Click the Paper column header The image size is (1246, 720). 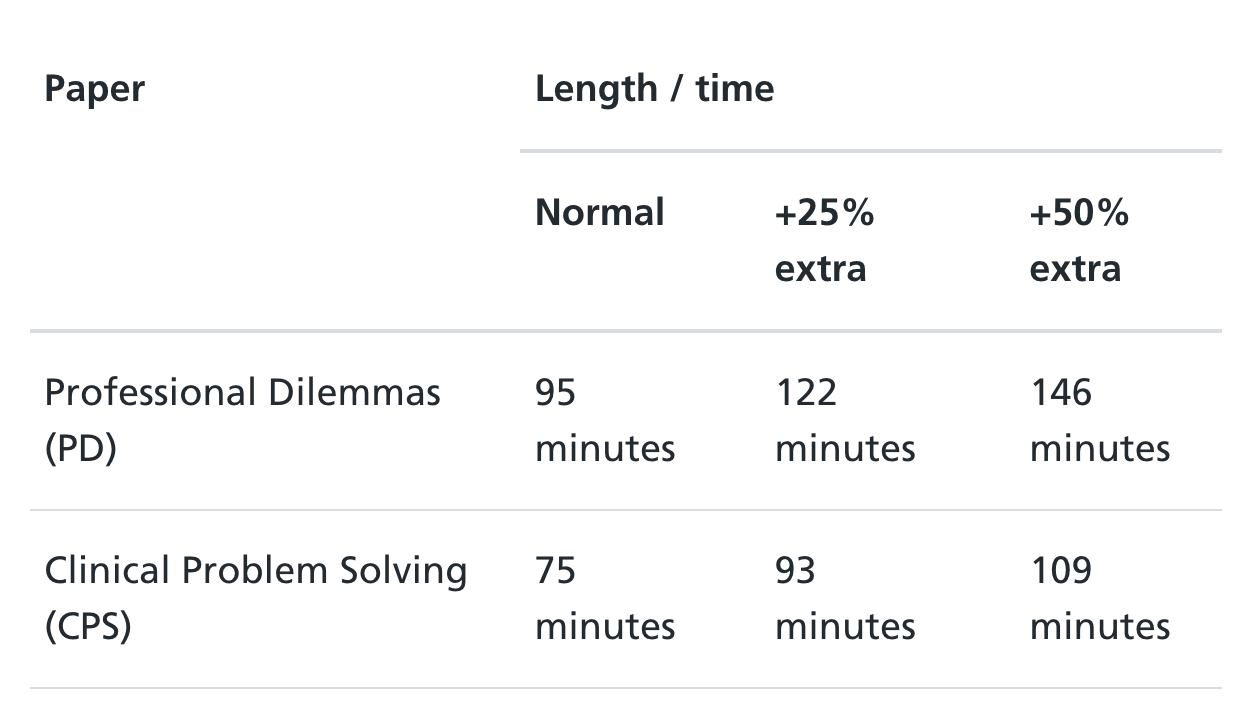(x=94, y=89)
